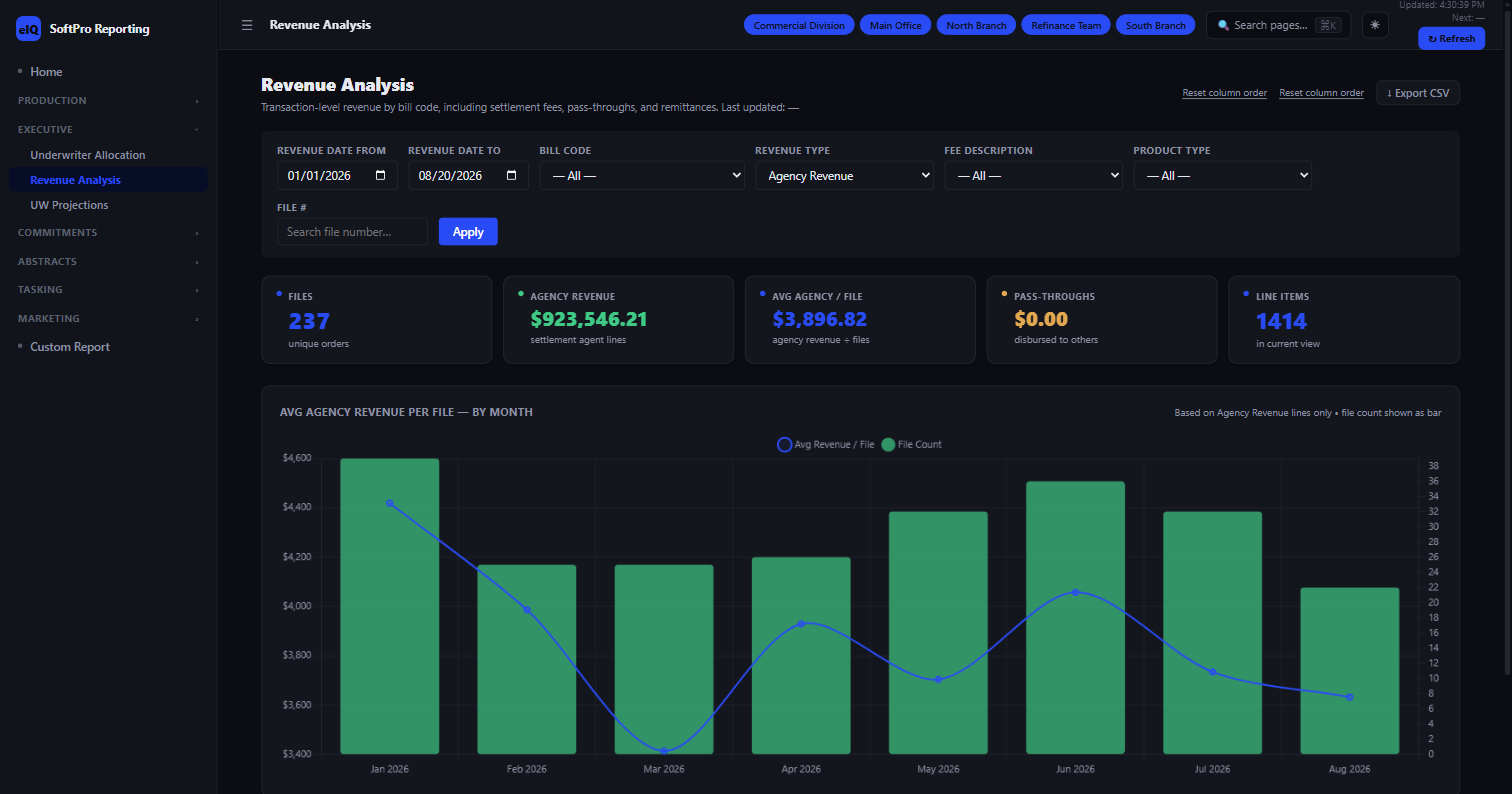The image size is (1512, 794).
Task: Expand the Tasking sidebar section
Action: click(x=108, y=290)
